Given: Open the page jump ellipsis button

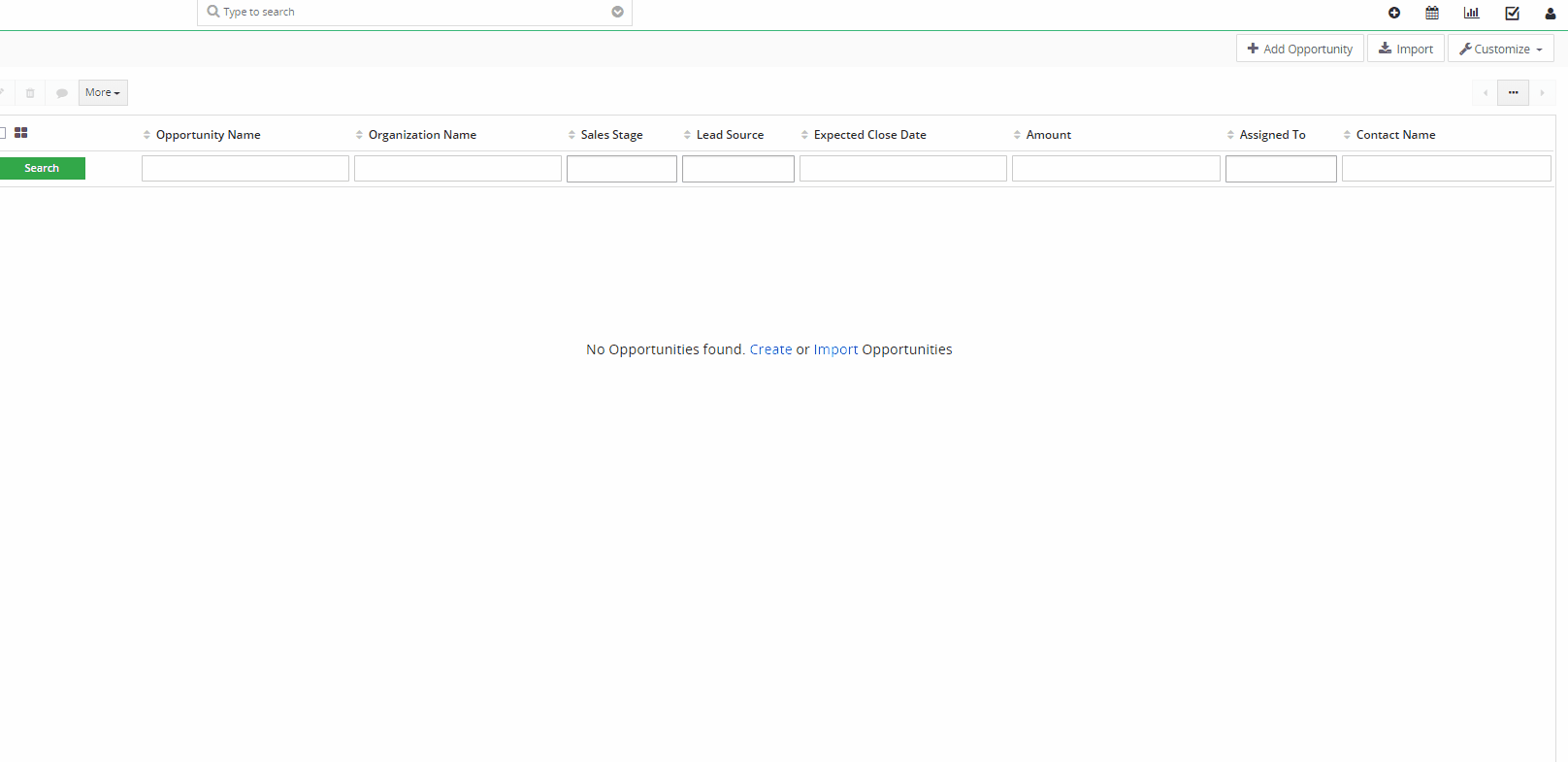Looking at the screenshot, I should tap(1513, 93).
